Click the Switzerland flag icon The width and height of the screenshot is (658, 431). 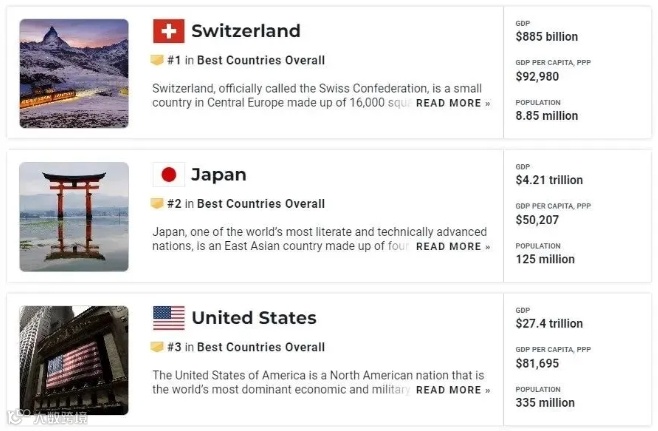coord(169,31)
